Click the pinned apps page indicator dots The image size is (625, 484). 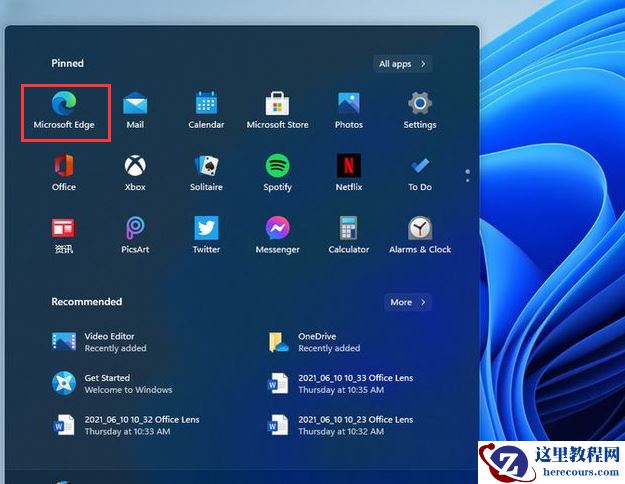tap(468, 176)
